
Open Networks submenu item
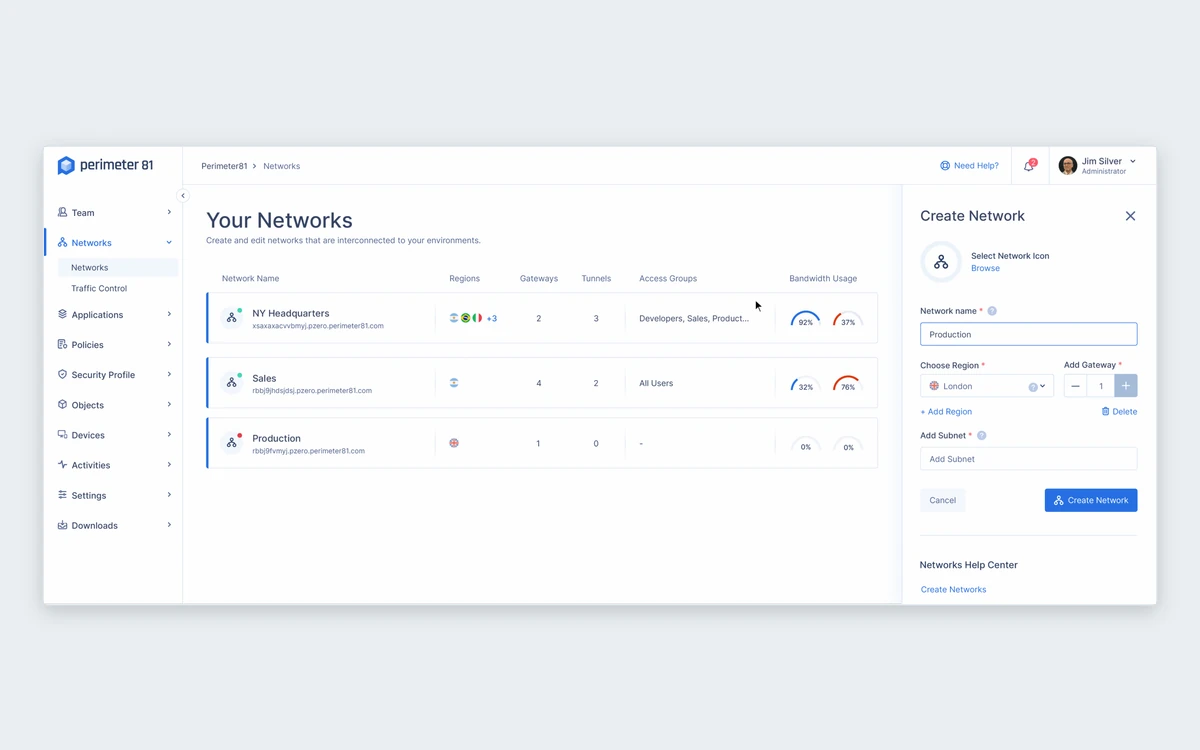tap(117, 267)
